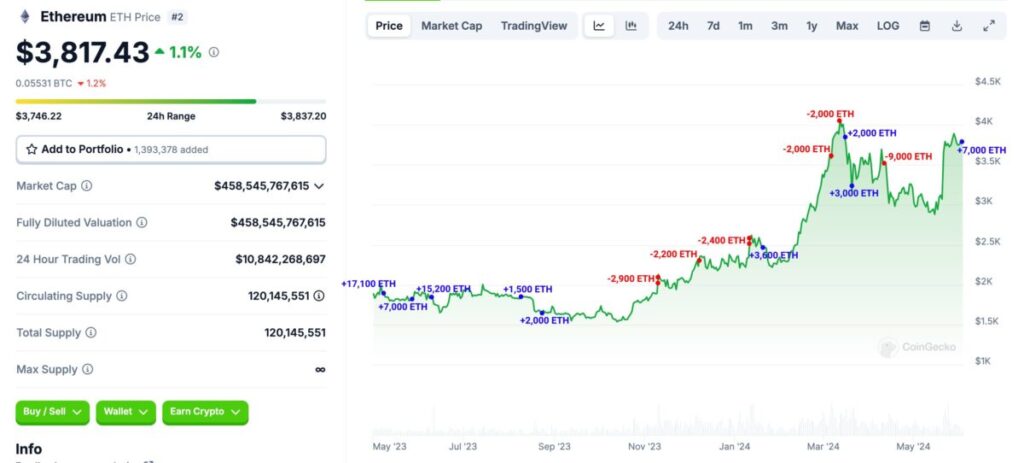Click info icon next to Fully Diluted Valuation
Image resolution: width=1024 pixels, height=463 pixels.
click(x=142, y=223)
